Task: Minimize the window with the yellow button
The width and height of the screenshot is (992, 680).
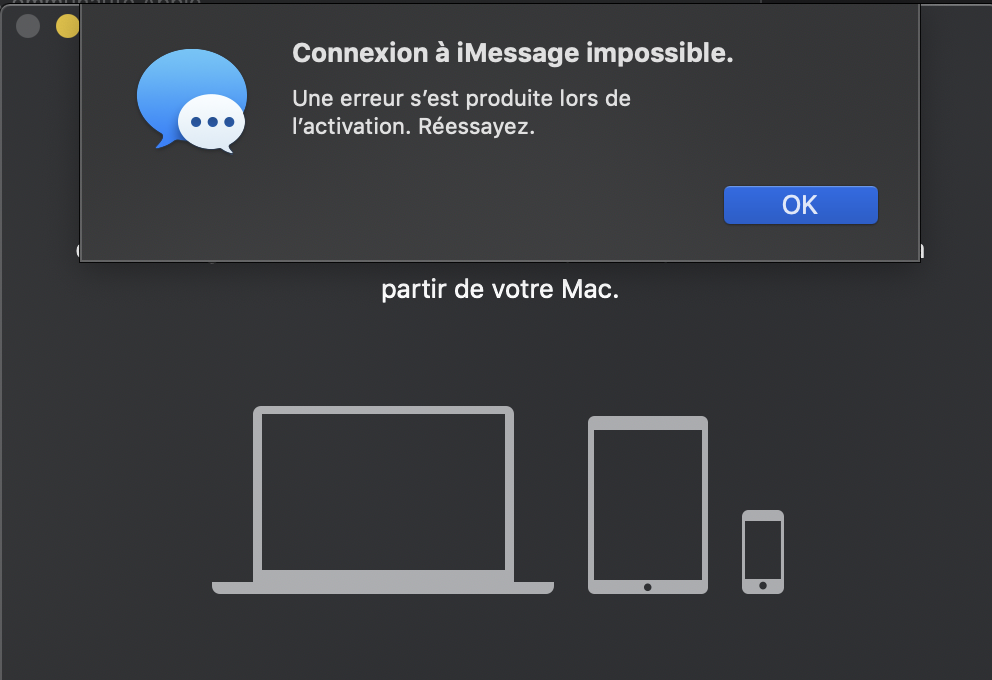Action: pyautogui.click(x=67, y=26)
